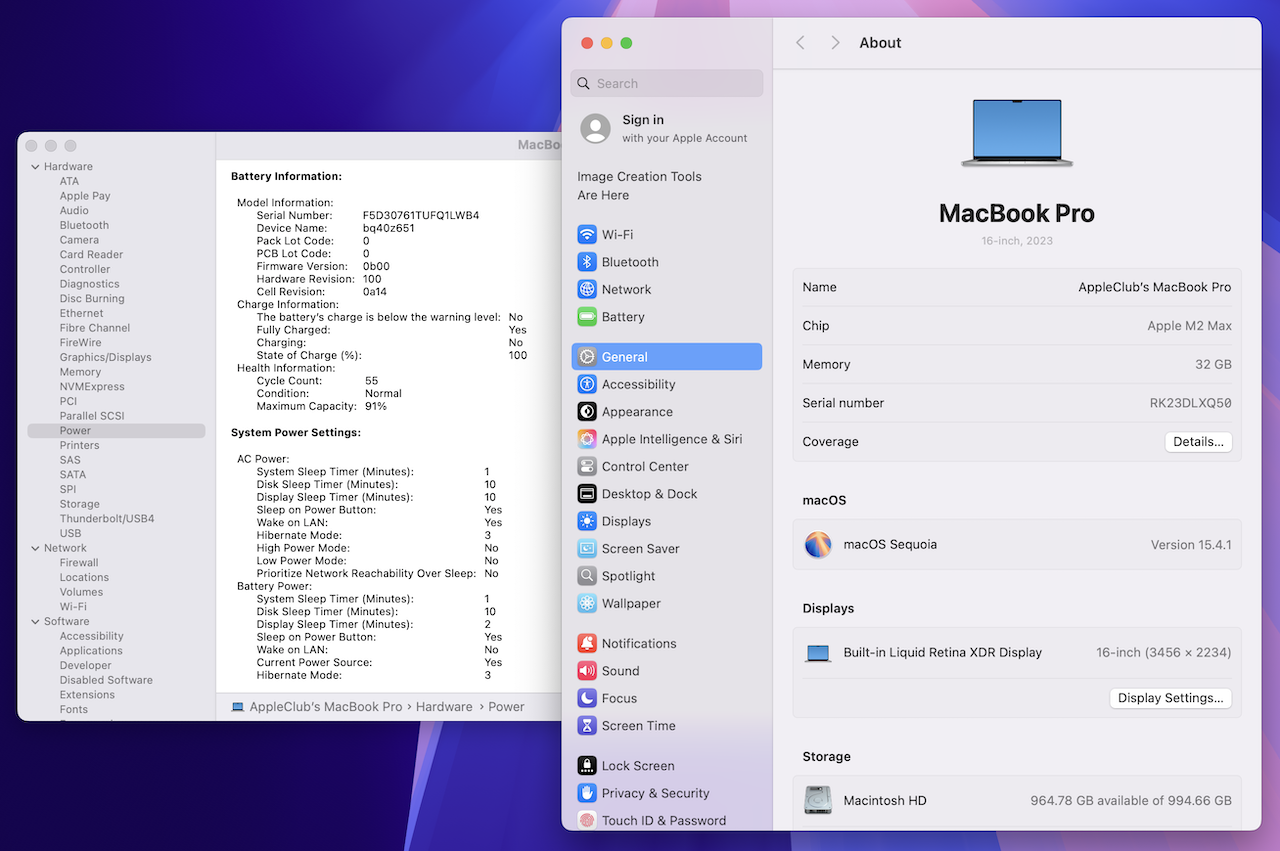The height and width of the screenshot is (851, 1280).
Task: Select Apple Pay in System Information sidebar
Action: point(85,196)
